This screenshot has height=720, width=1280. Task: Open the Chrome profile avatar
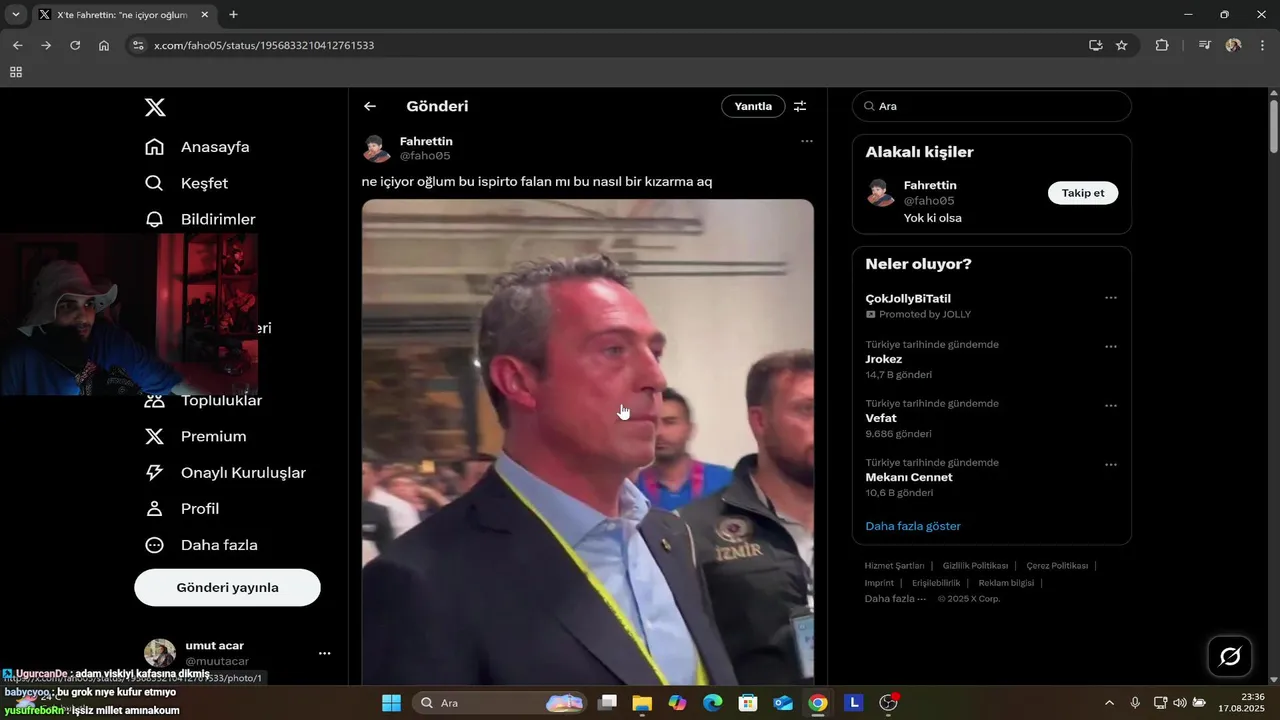[x=1233, y=45]
